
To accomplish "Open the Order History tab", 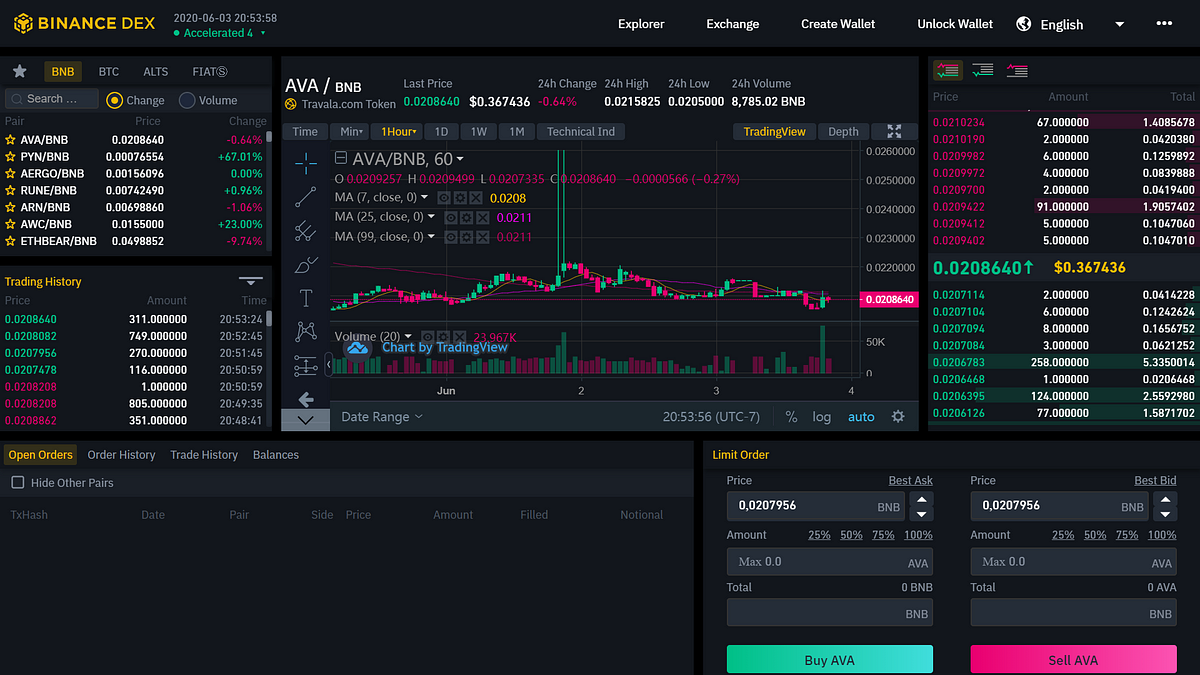I will tap(121, 455).
